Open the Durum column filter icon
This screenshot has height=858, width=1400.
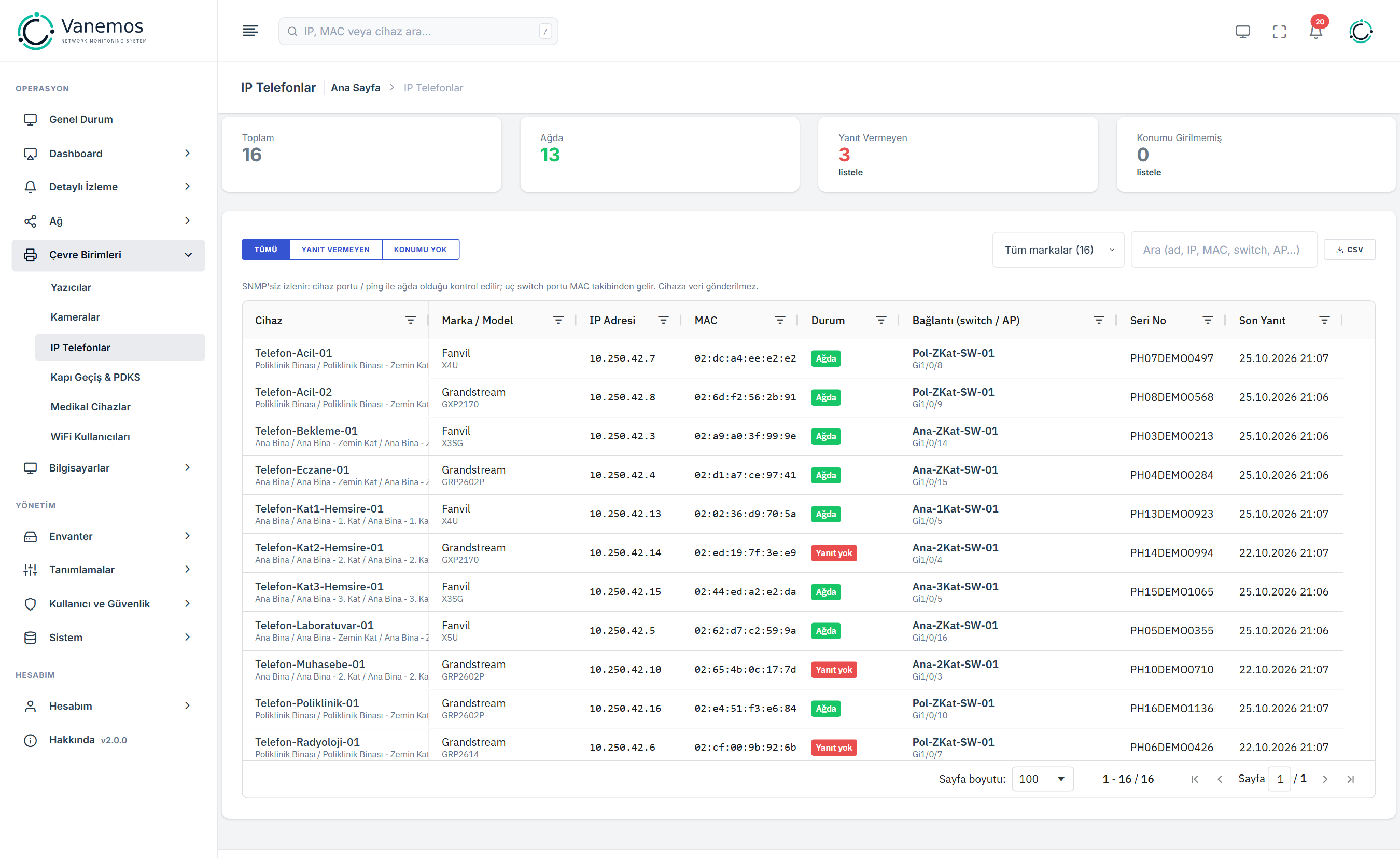(x=880, y=320)
